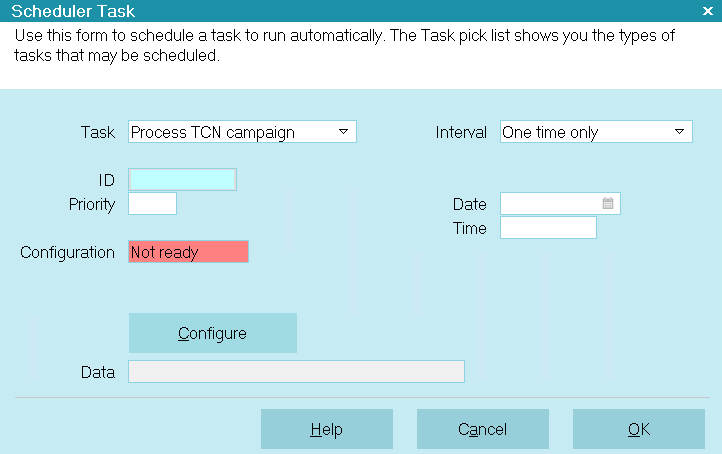This screenshot has height=454, width=722.
Task: Expand the Interval dropdown arrow
Action: pos(679,132)
